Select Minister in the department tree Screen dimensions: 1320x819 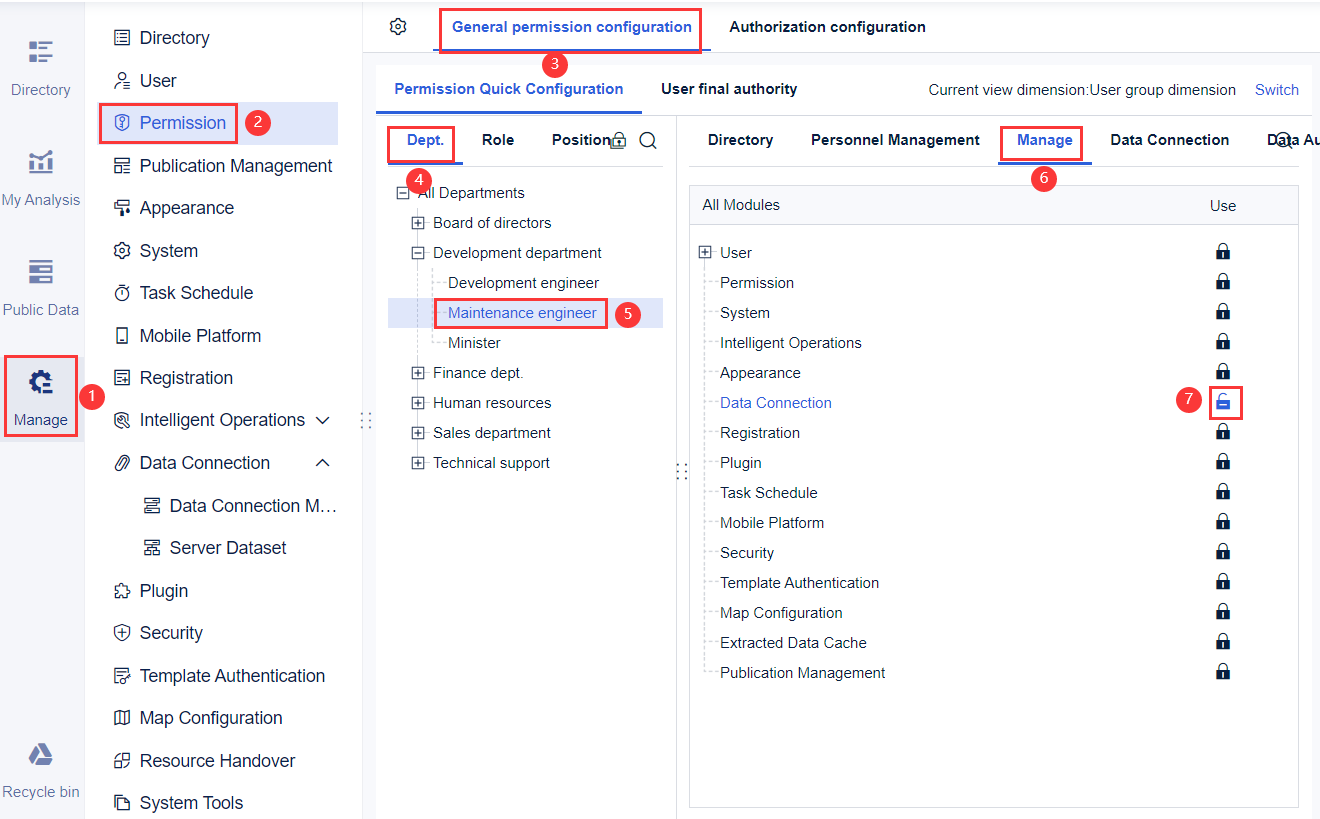[x=474, y=343]
